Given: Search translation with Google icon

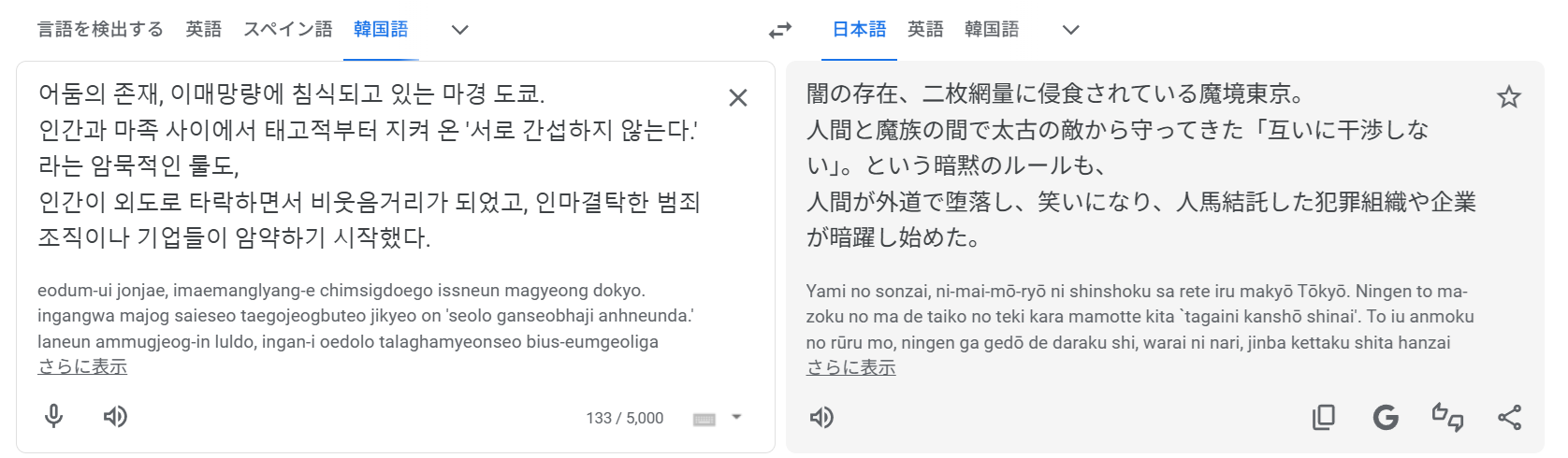Looking at the screenshot, I should [1386, 417].
